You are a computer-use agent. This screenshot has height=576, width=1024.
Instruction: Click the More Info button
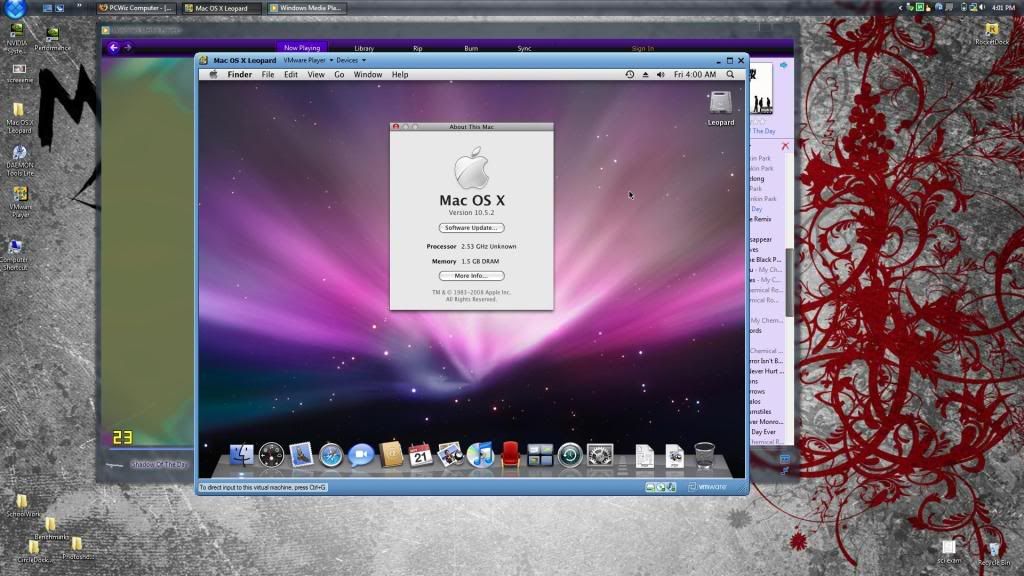[472, 276]
